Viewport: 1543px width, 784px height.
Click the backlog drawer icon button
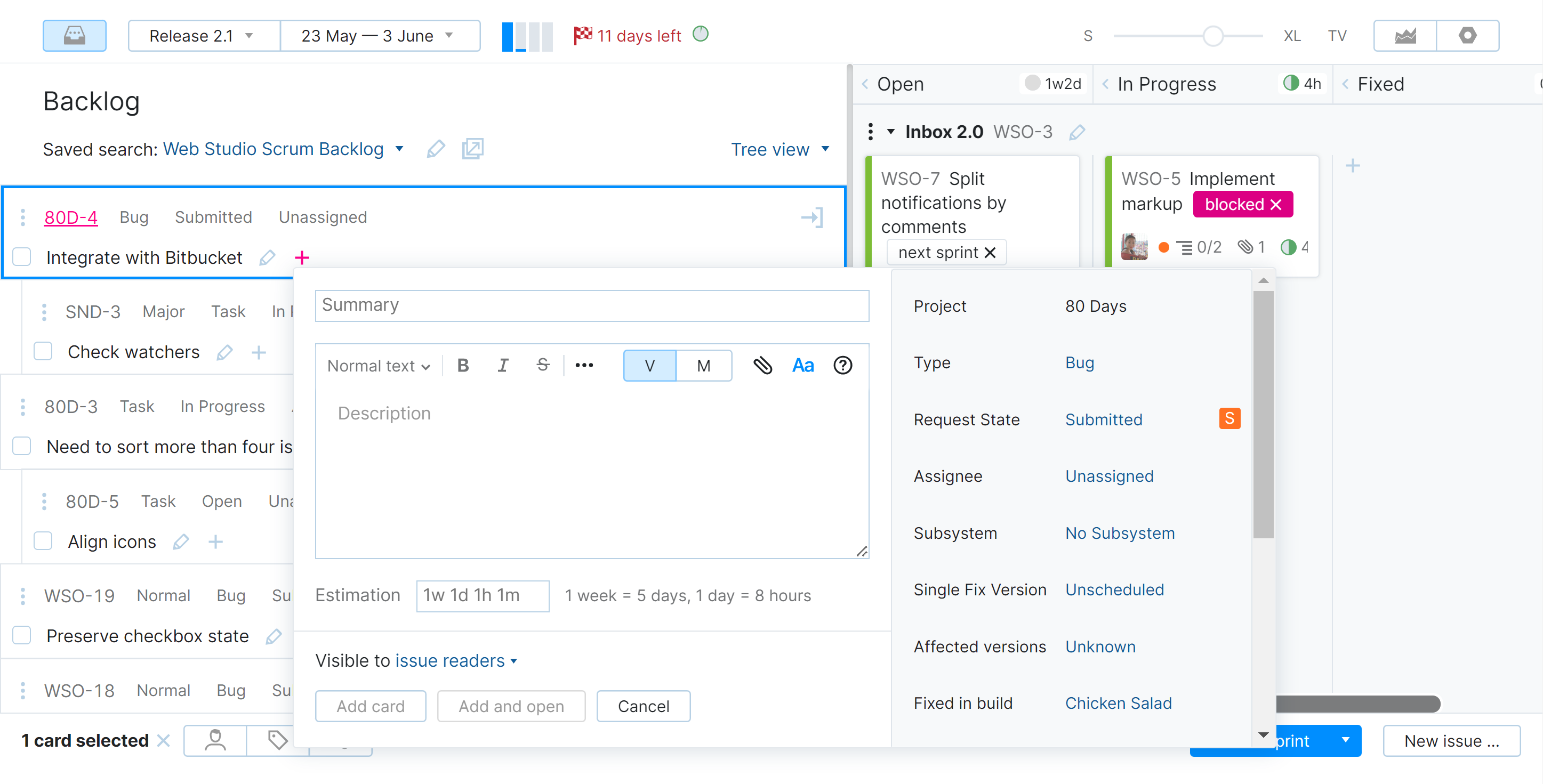[74, 35]
